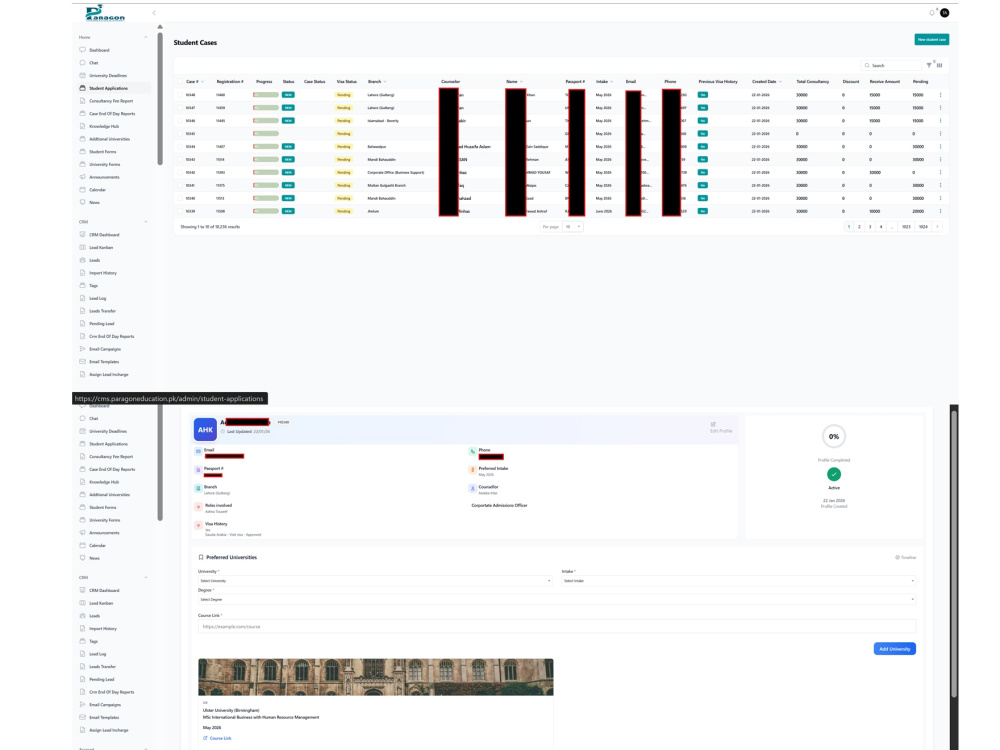
Task: Click the Add University button
Action: pyautogui.click(x=895, y=649)
